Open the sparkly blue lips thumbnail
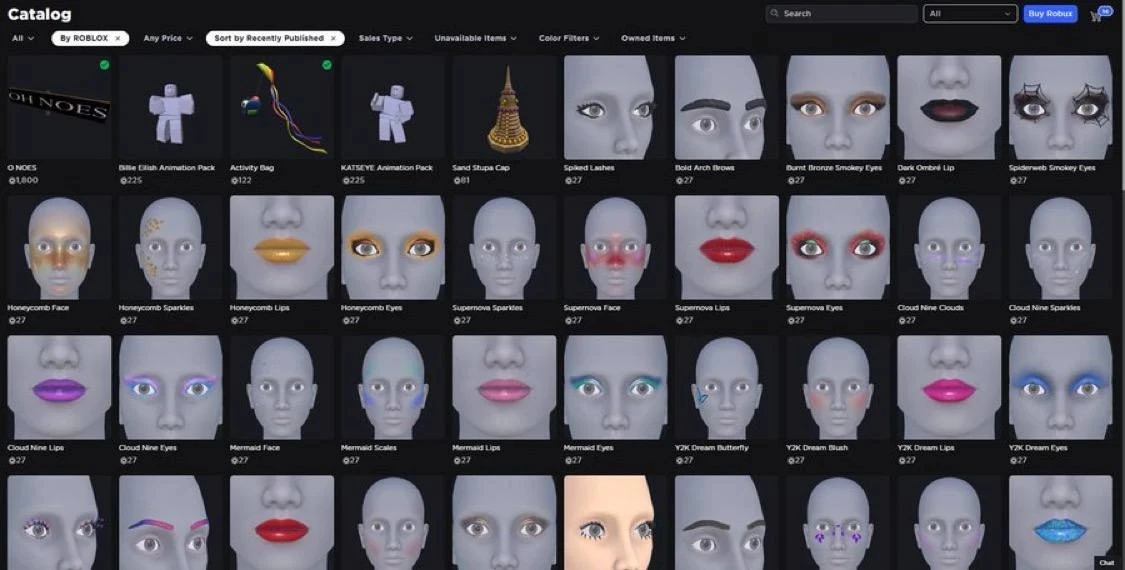The width and height of the screenshot is (1125, 570). coord(1060,523)
